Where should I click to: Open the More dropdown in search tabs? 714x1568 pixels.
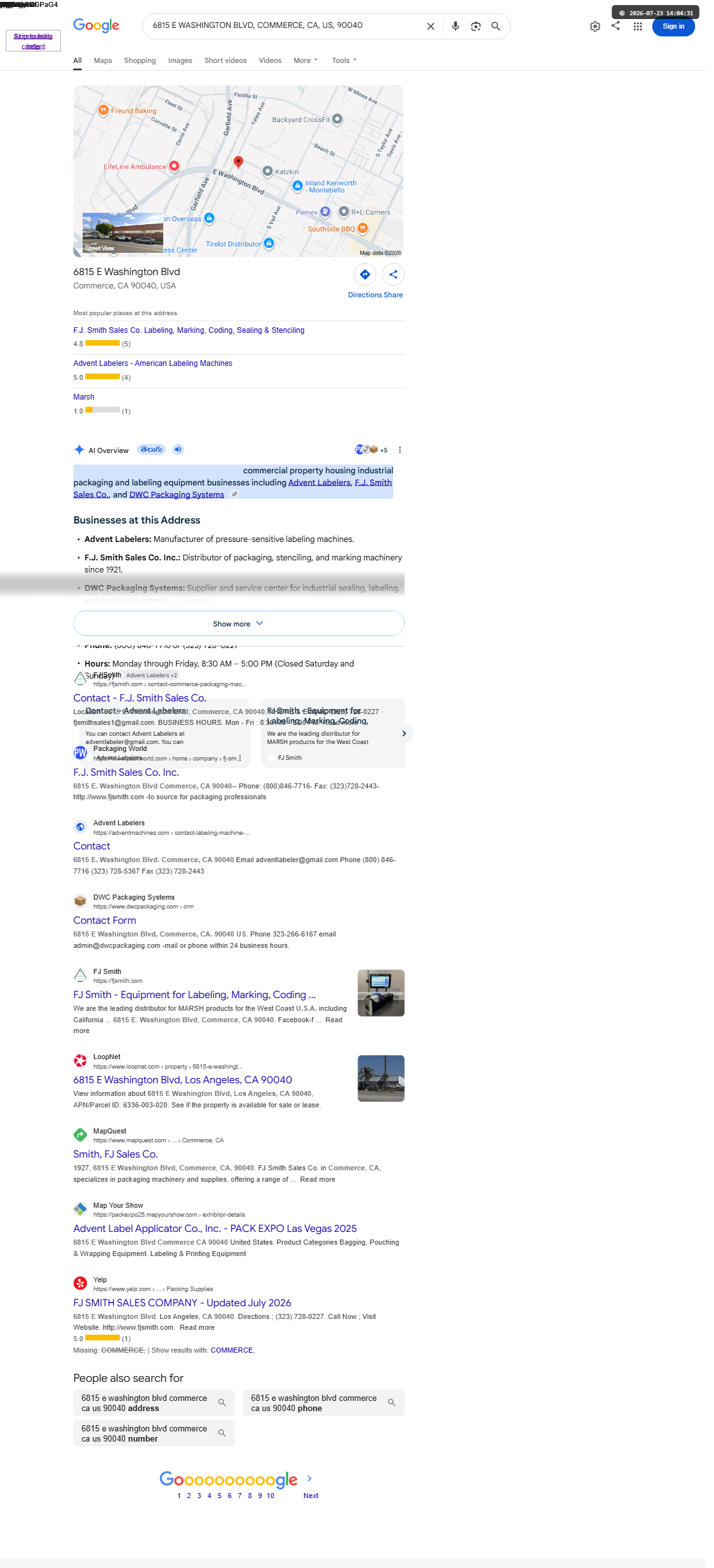pyautogui.click(x=306, y=60)
